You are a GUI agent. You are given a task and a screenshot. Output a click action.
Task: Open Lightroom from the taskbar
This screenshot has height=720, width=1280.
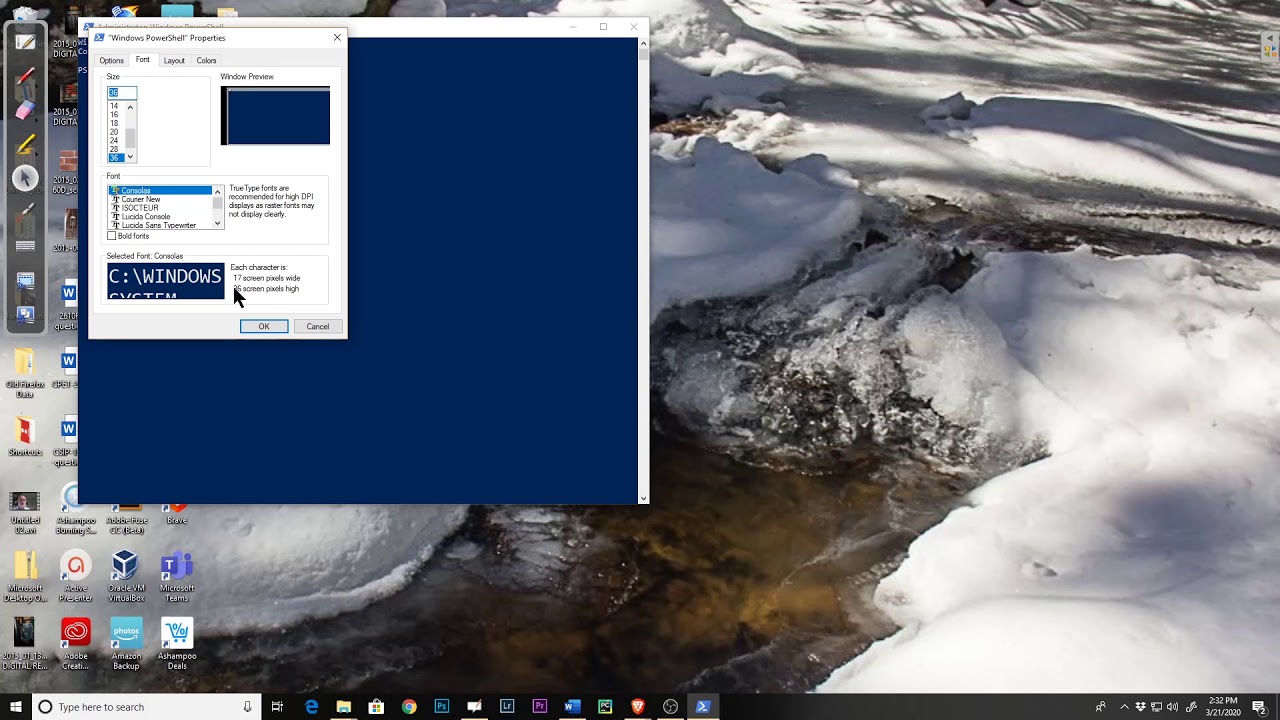tap(507, 707)
